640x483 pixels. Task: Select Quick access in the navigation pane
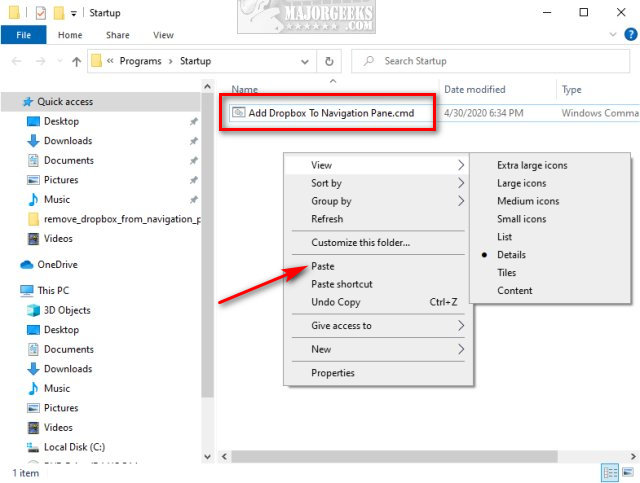click(102, 102)
